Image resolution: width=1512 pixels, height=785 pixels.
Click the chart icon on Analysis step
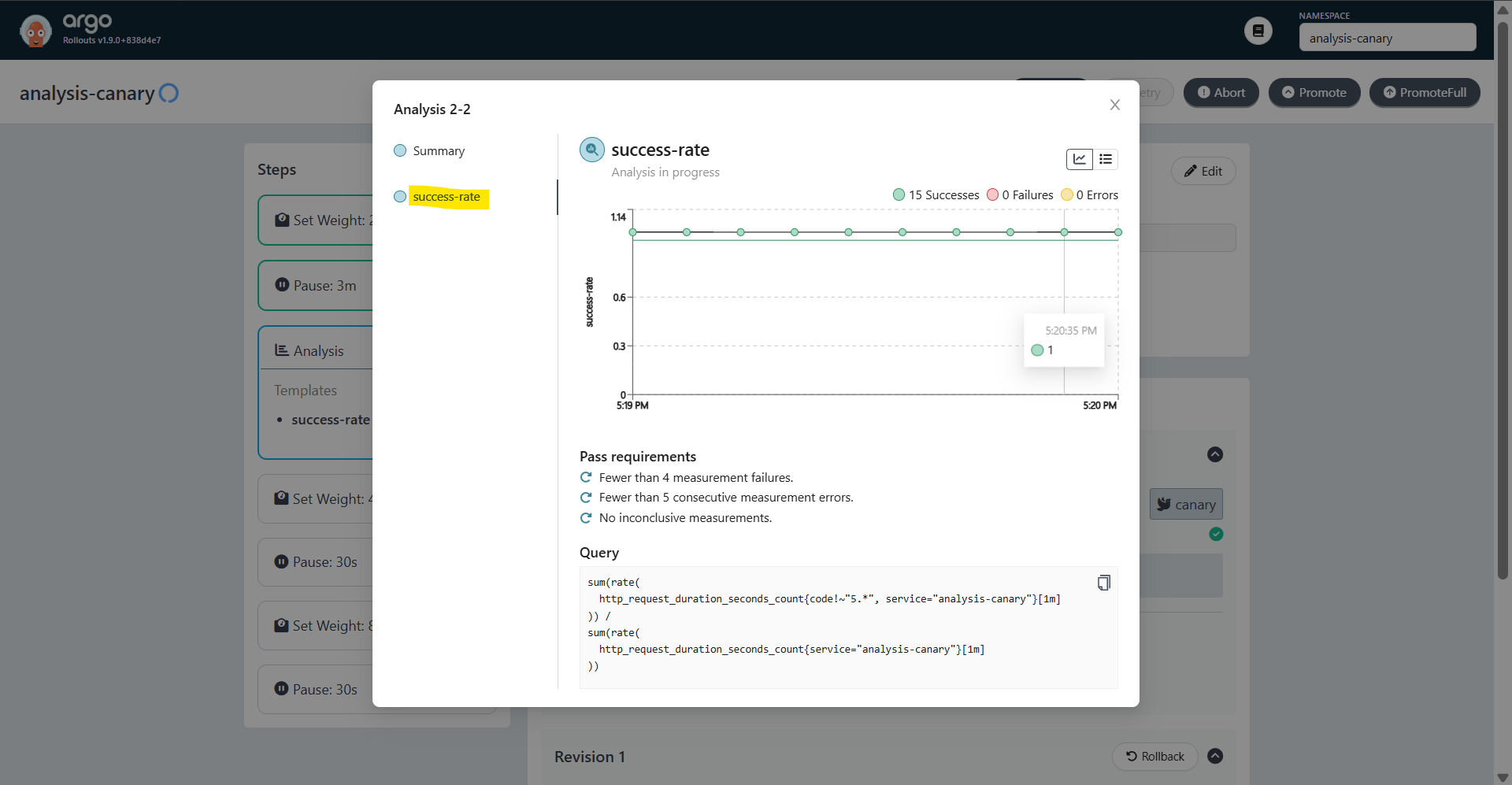pyautogui.click(x=281, y=350)
